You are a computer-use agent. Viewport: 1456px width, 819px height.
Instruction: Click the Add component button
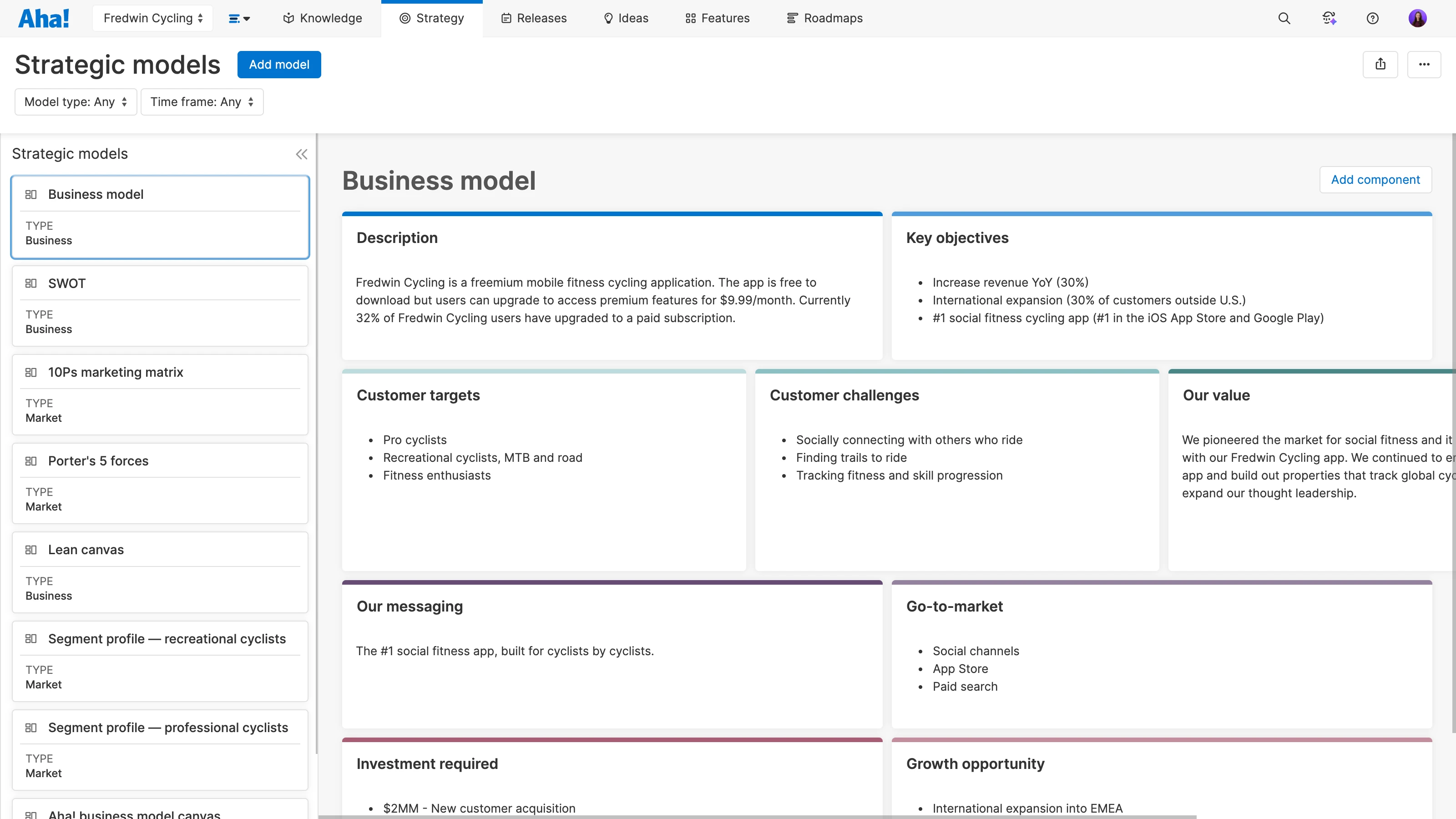[1375, 180]
